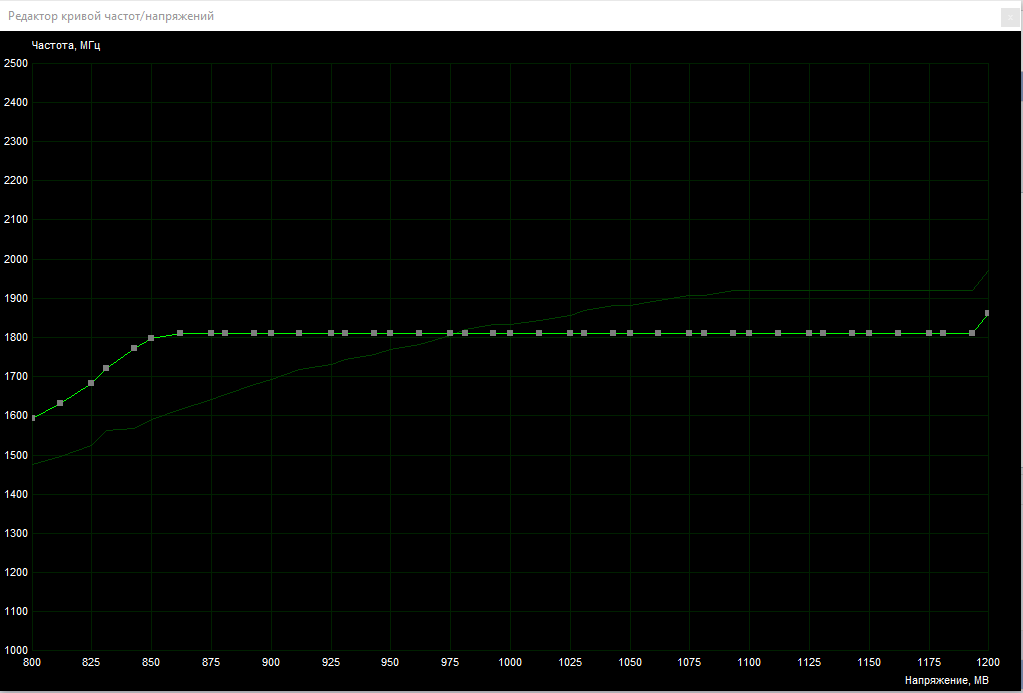Image resolution: width=1023 pixels, height=693 pixels.
Task: Select the curve point on the 1175 mV gridline
Action: click(929, 333)
